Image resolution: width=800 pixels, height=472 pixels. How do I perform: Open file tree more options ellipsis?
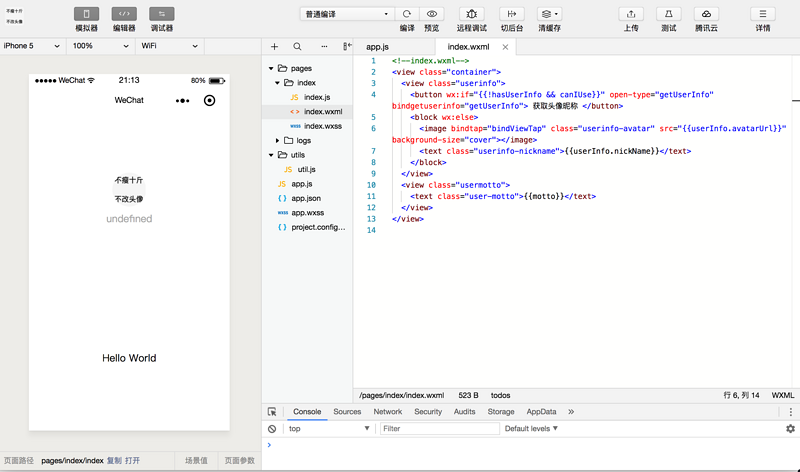pyautogui.click(x=324, y=46)
